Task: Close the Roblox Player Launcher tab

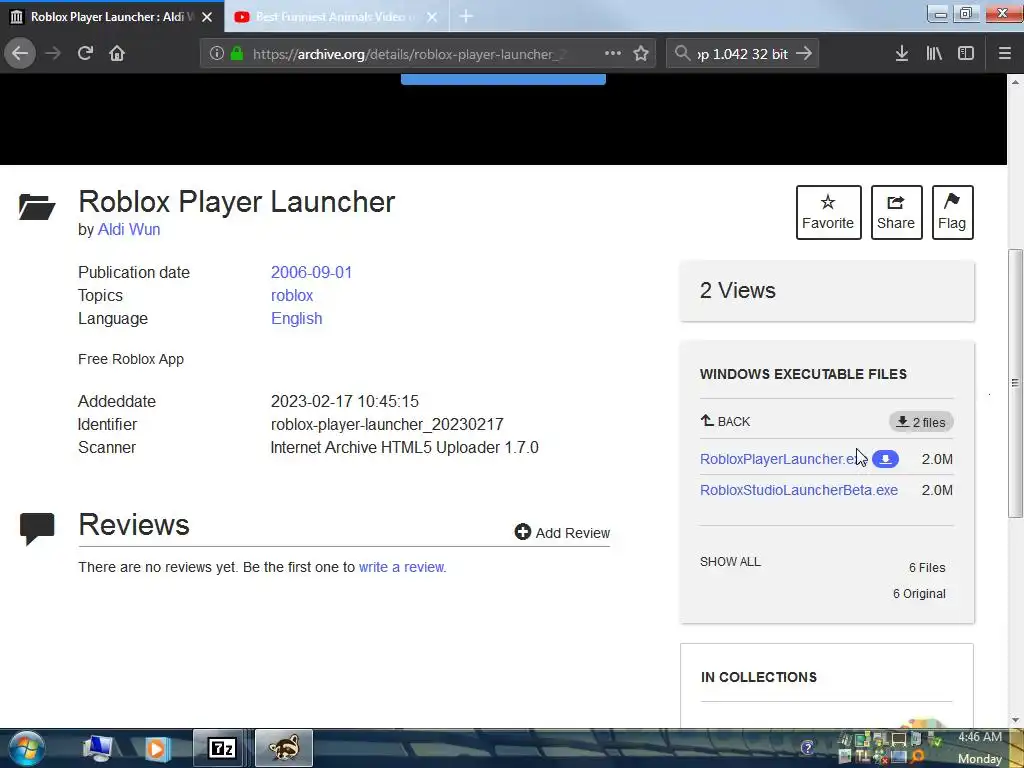Action: [x=207, y=17]
